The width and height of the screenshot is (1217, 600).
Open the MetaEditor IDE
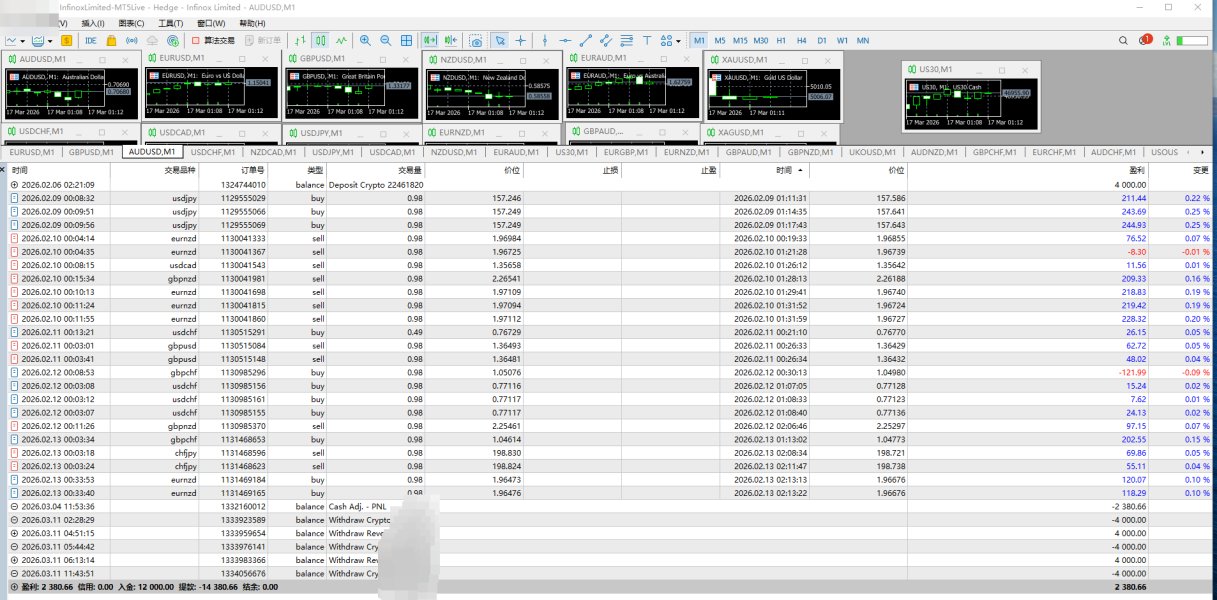tap(91, 41)
